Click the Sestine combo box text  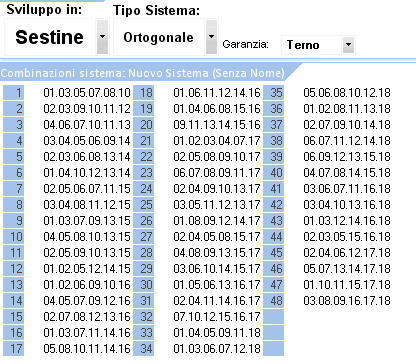coord(50,37)
